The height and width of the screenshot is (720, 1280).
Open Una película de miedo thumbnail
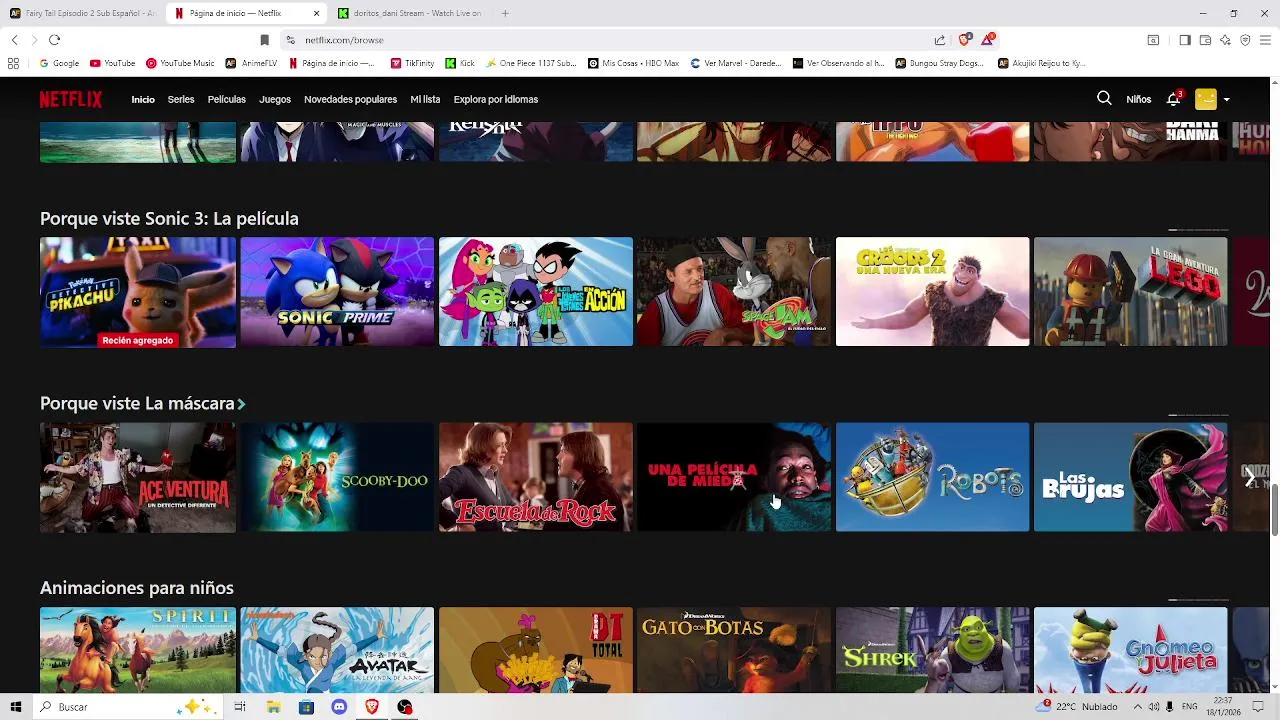[734, 477]
